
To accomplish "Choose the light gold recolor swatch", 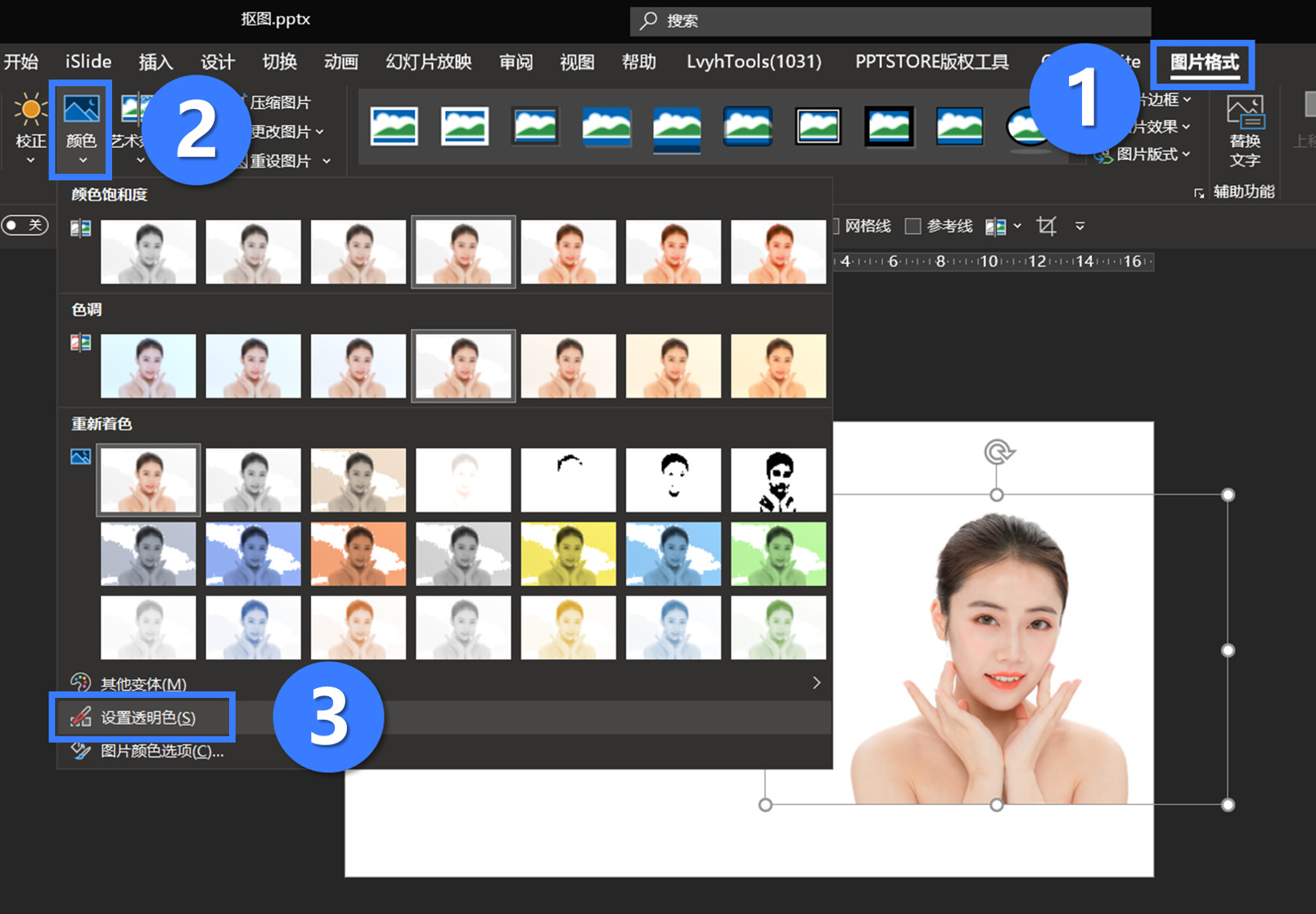I will (x=568, y=628).
